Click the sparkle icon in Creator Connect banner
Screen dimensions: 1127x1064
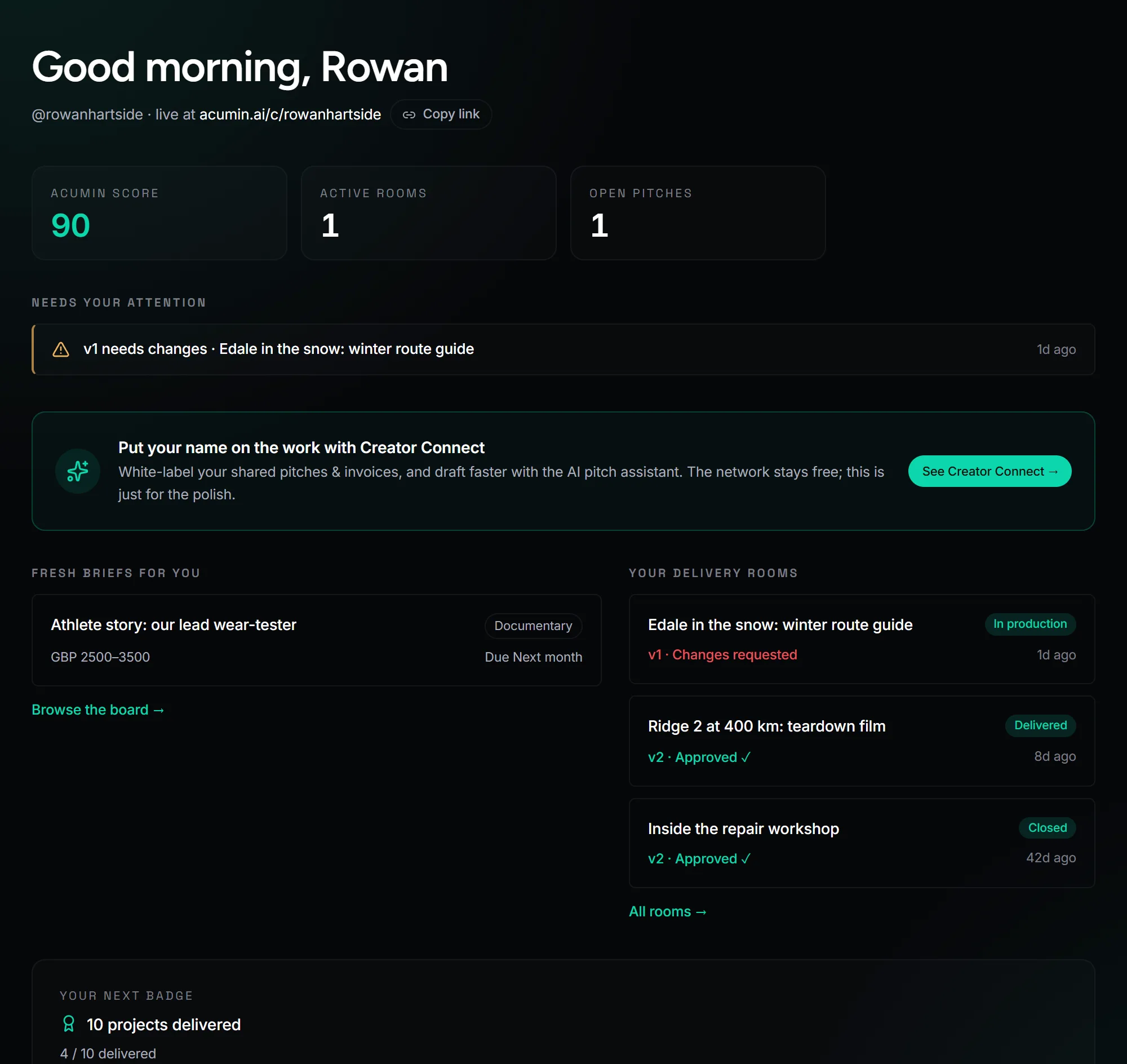78,471
